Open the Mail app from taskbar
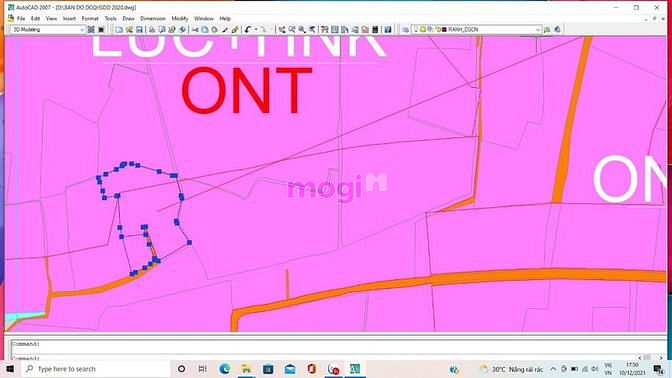672x378 pixels. (290, 369)
